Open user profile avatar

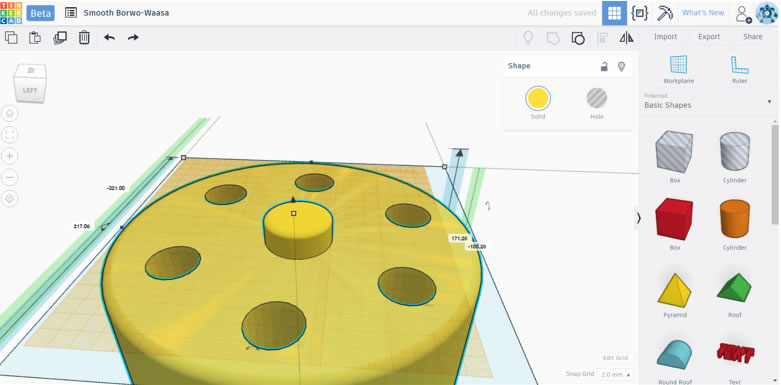(767, 13)
